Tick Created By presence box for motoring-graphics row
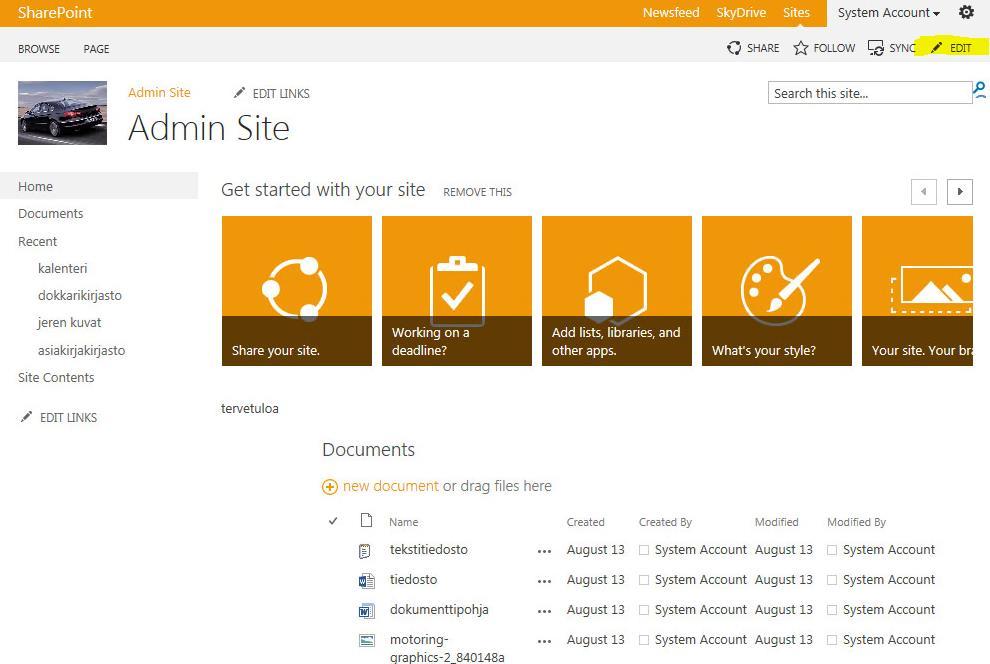 pyautogui.click(x=644, y=640)
